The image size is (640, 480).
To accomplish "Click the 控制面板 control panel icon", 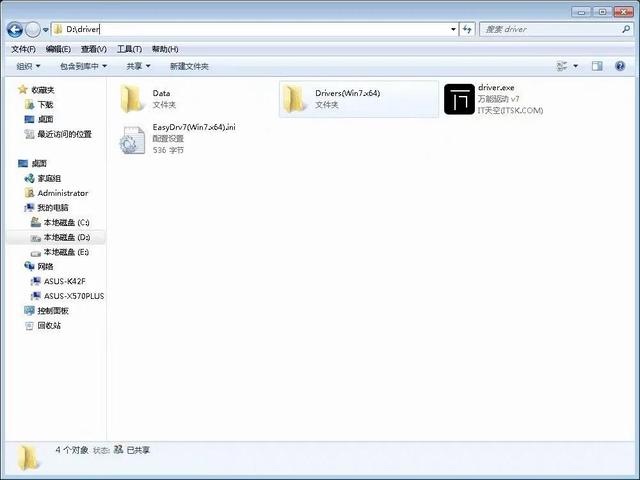I will pos(29,311).
